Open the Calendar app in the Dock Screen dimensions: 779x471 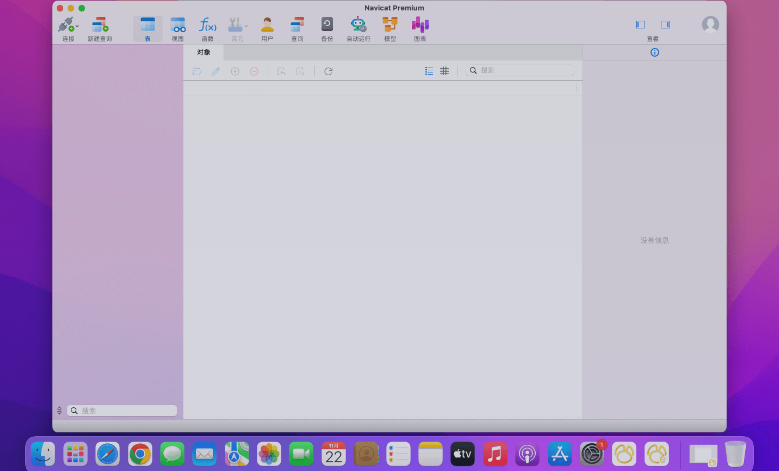pos(334,454)
